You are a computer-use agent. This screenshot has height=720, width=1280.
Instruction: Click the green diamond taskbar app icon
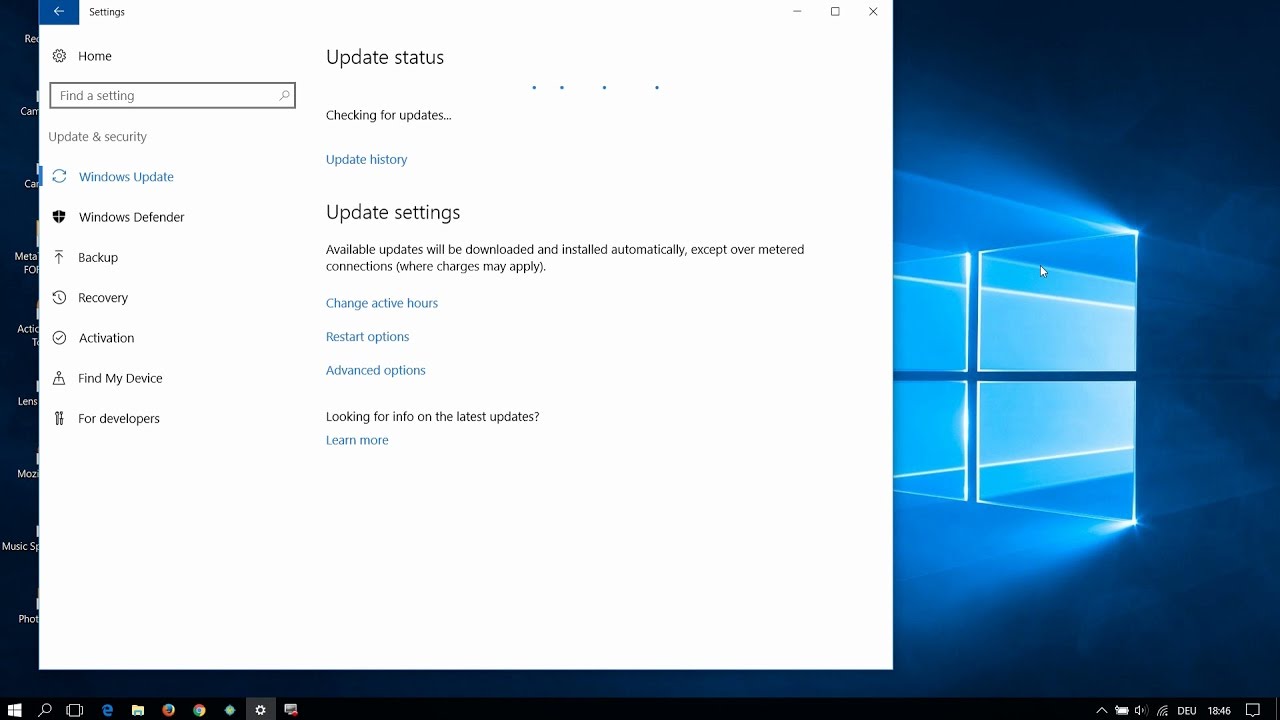click(x=230, y=710)
